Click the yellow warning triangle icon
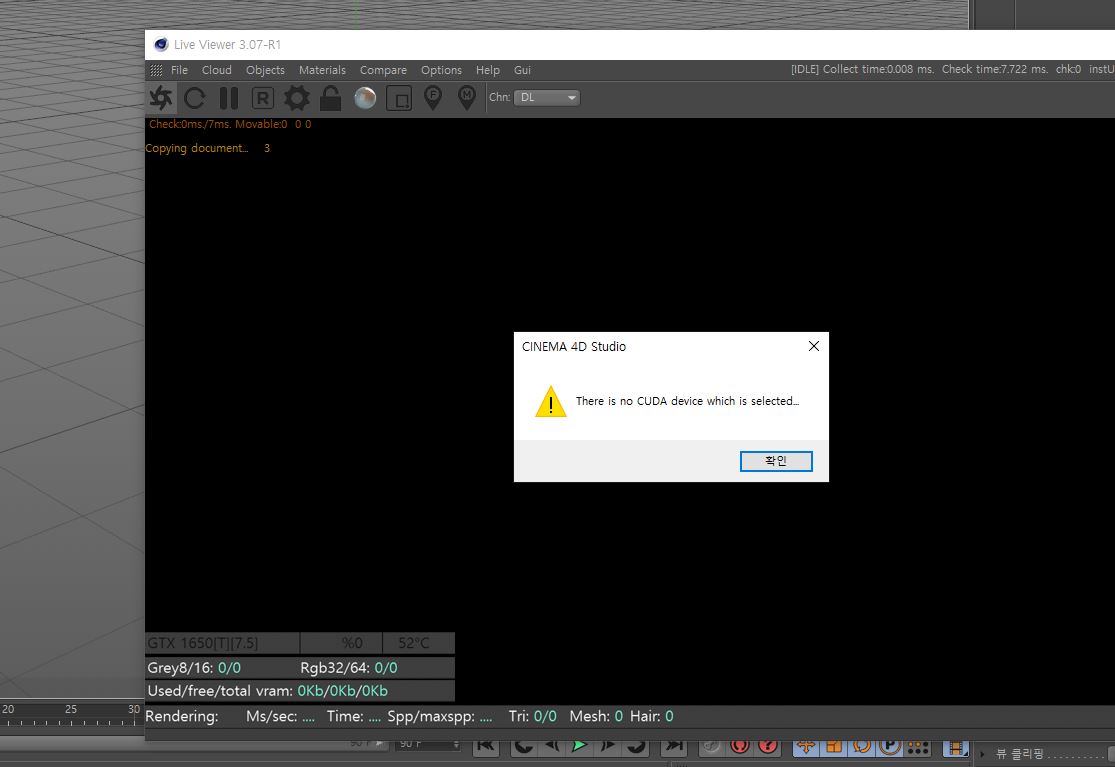Image resolution: width=1115 pixels, height=767 pixels. click(x=550, y=401)
